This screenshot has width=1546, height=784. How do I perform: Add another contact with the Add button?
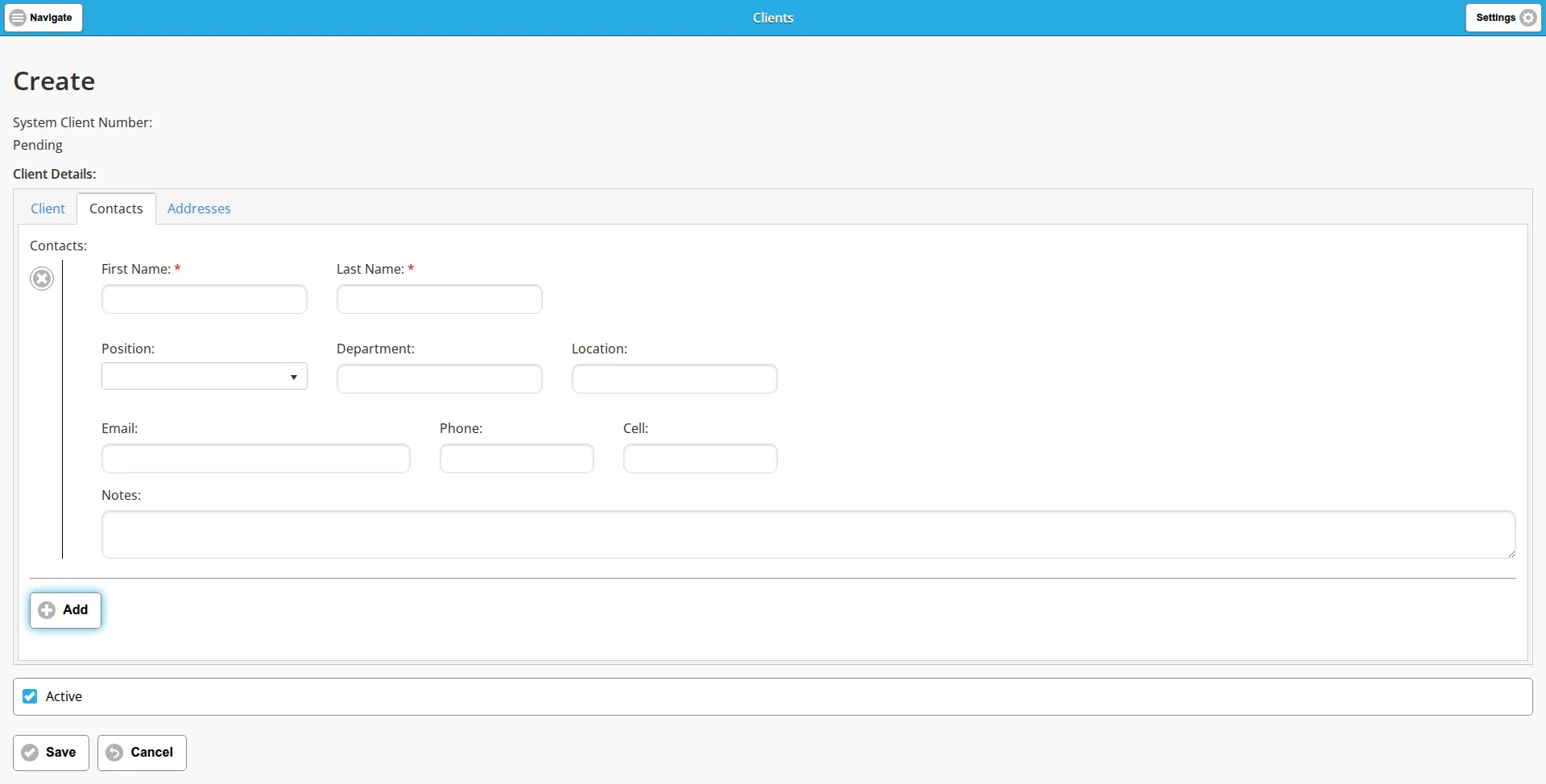click(x=65, y=610)
